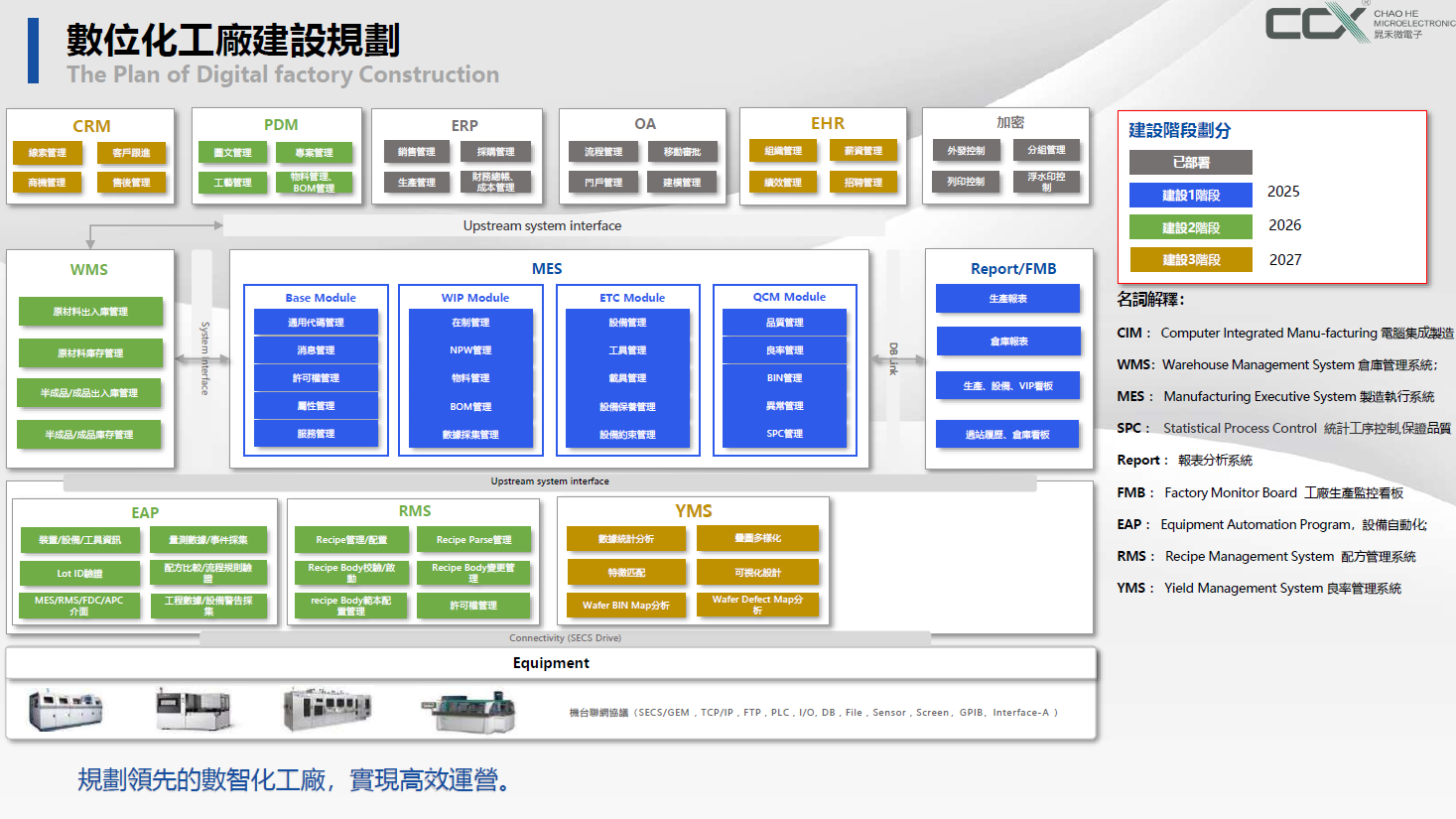Click the Wafer BIN Map分析 box

(x=625, y=605)
